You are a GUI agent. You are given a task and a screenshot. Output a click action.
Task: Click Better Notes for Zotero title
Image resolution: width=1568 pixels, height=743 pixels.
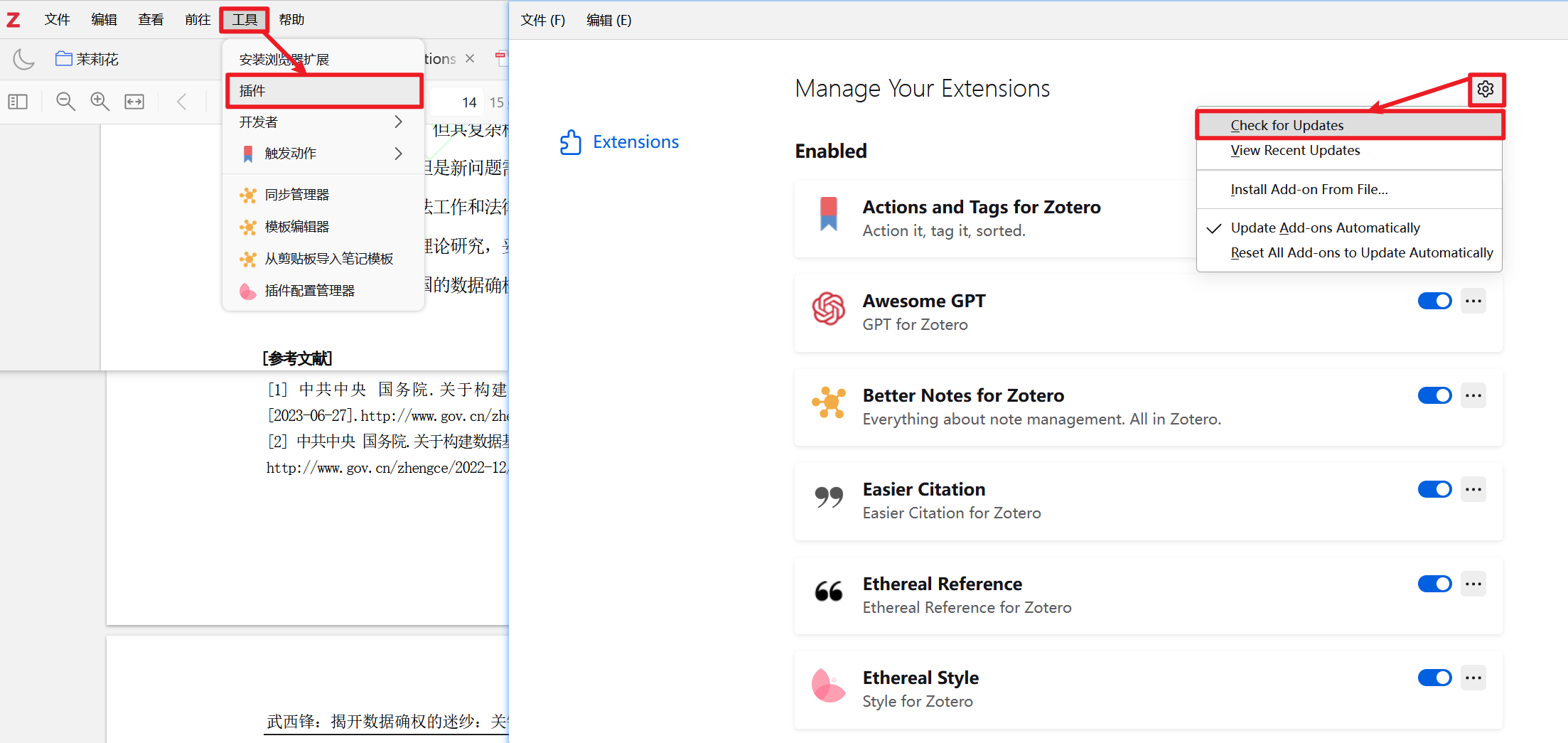pyautogui.click(x=963, y=395)
